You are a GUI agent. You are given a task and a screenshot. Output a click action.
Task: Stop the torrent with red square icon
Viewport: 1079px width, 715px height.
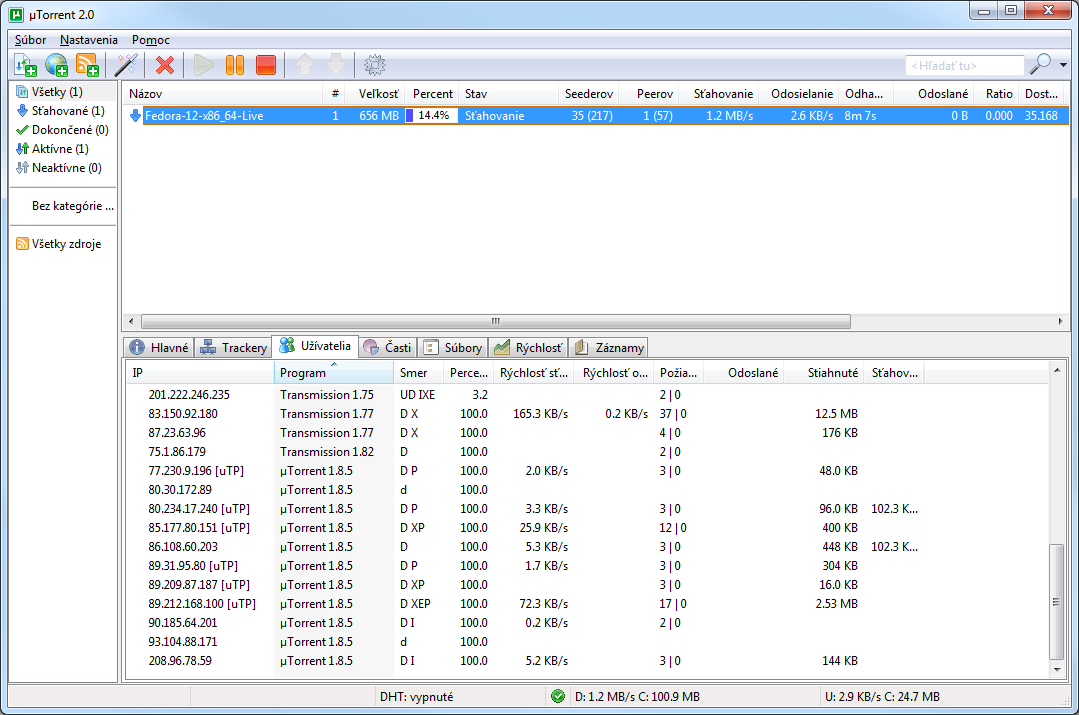coord(266,65)
